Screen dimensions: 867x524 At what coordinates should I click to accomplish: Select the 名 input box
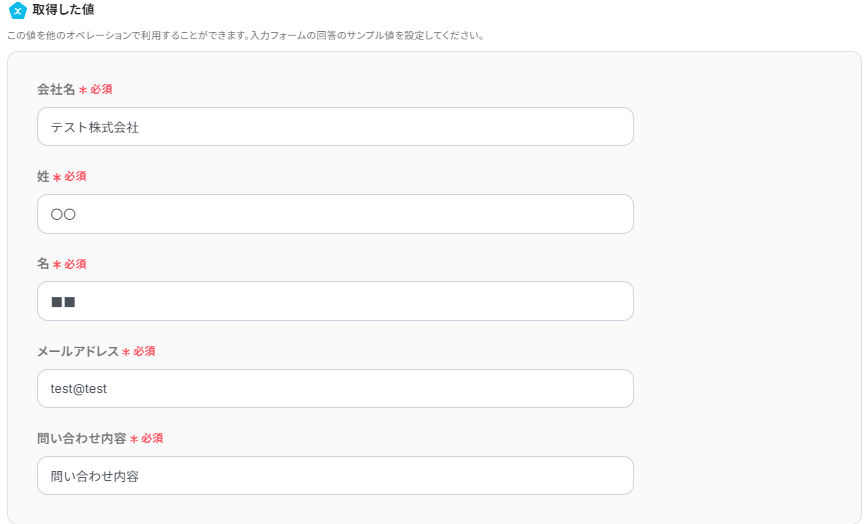[x=335, y=301]
